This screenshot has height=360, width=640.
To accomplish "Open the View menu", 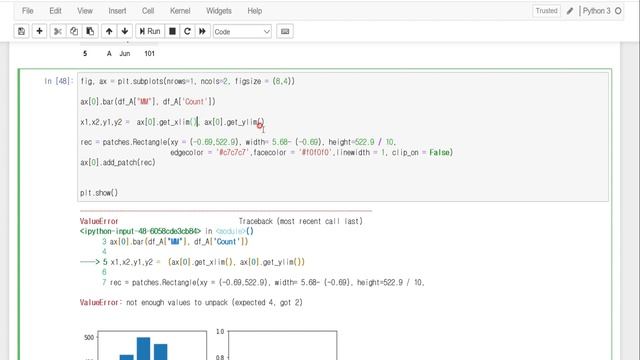I will (85, 11).
